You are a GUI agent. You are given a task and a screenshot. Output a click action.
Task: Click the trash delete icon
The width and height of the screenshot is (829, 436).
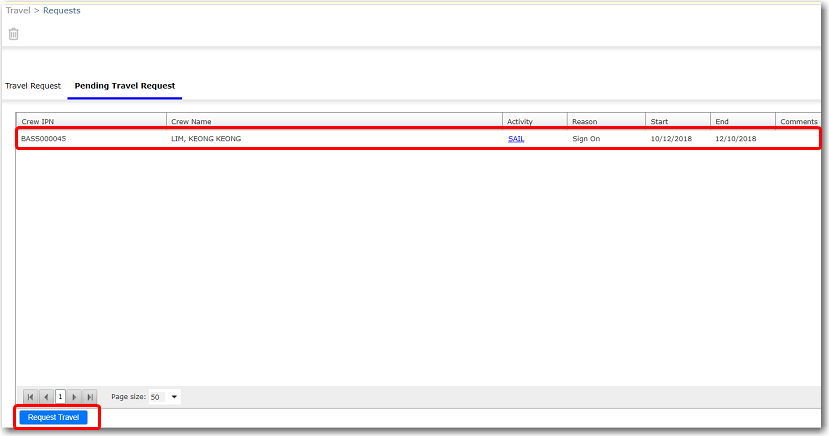coord(14,34)
